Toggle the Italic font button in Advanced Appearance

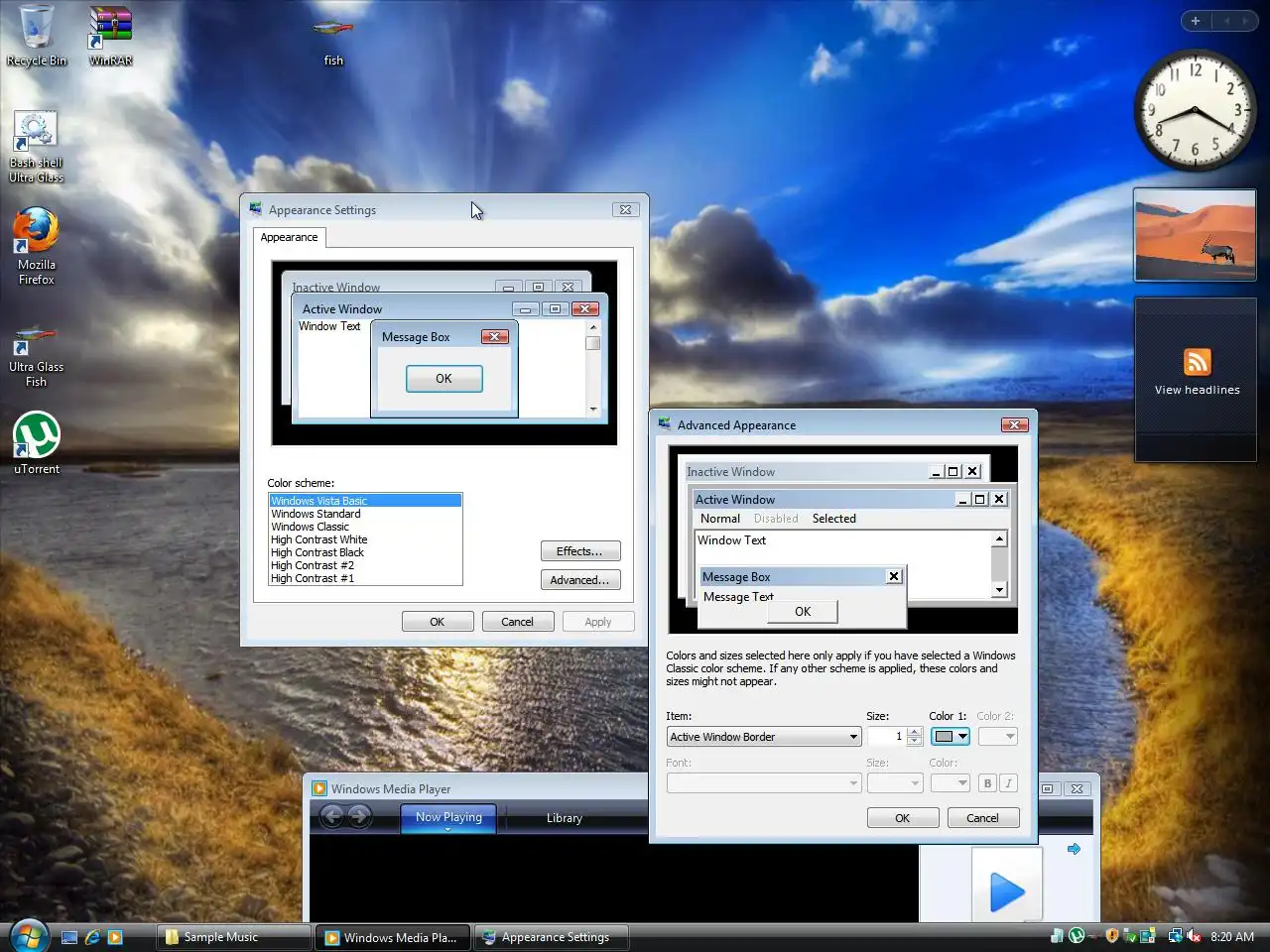click(x=1008, y=783)
